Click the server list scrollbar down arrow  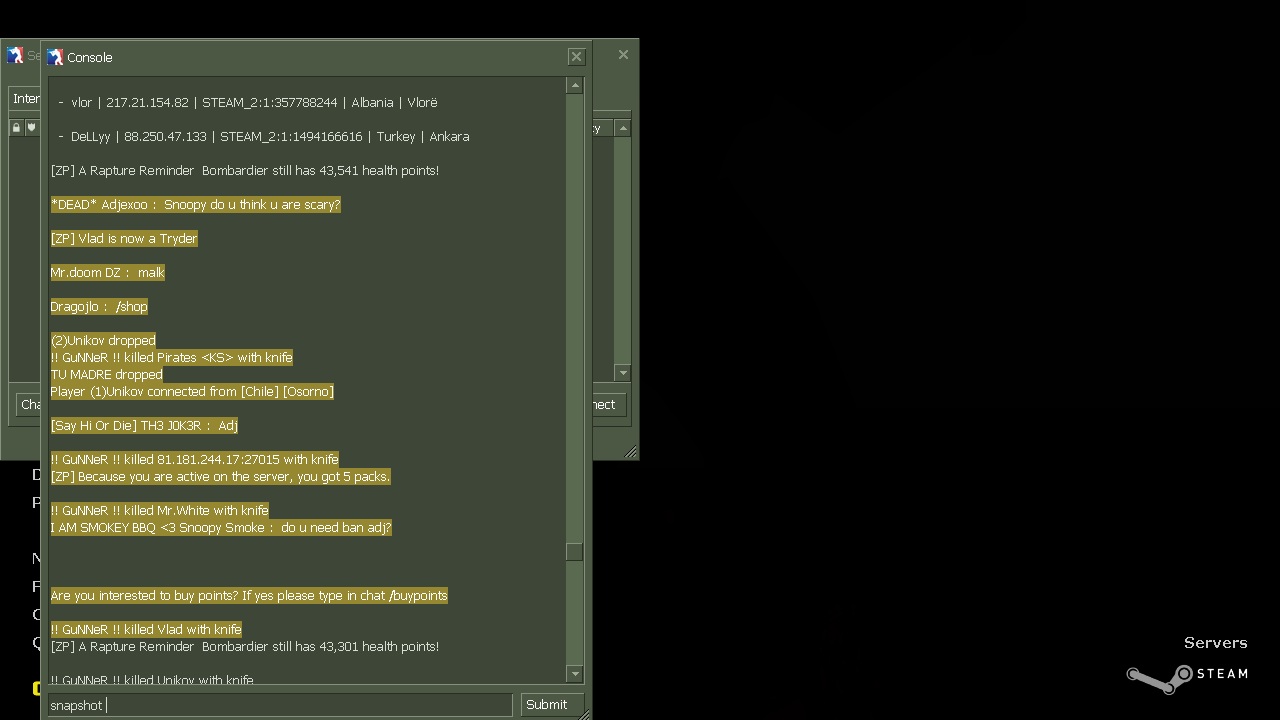click(x=623, y=372)
